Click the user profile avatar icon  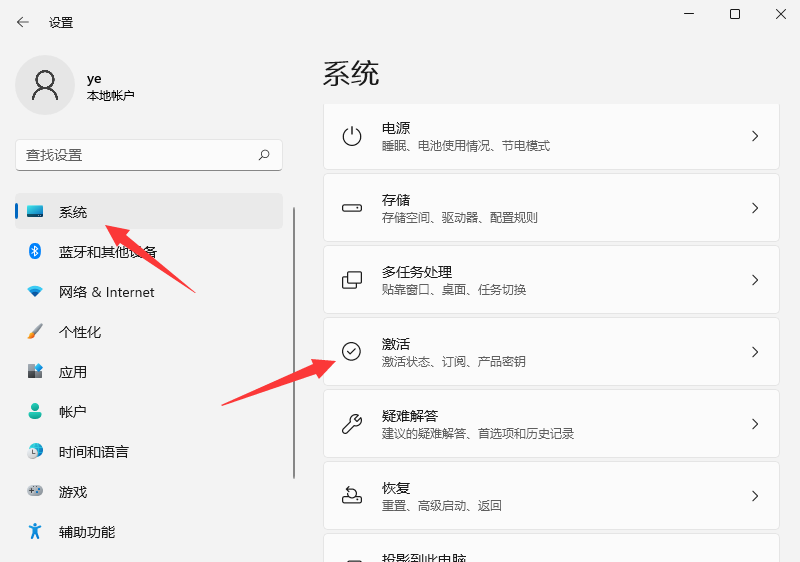[x=45, y=85]
